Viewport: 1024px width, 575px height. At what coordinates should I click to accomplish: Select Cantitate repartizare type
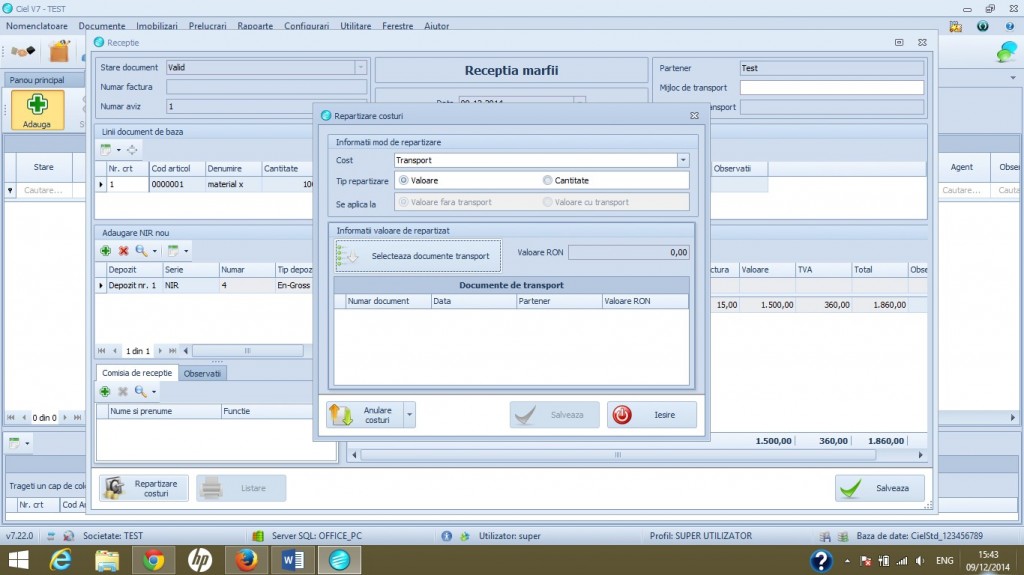coord(547,180)
